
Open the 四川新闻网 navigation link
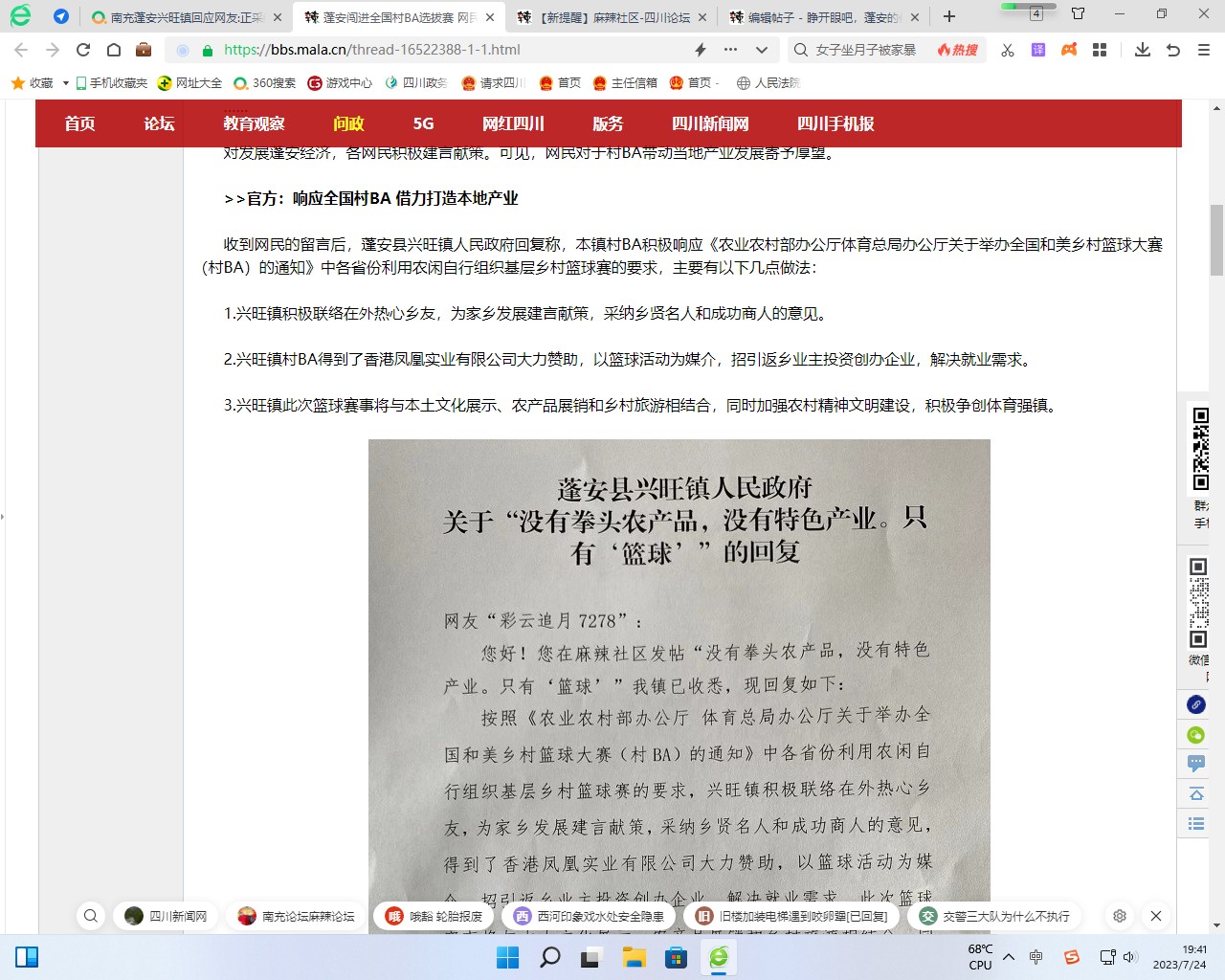(710, 123)
